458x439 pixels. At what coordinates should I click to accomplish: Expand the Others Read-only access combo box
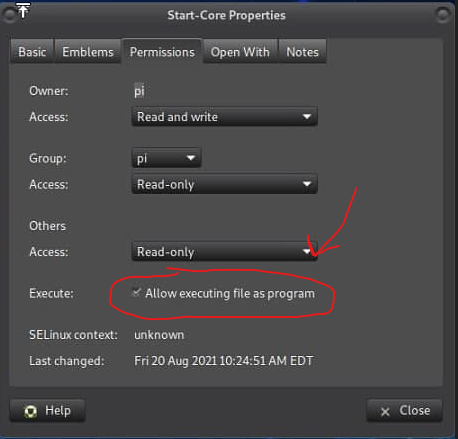pos(225,252)
